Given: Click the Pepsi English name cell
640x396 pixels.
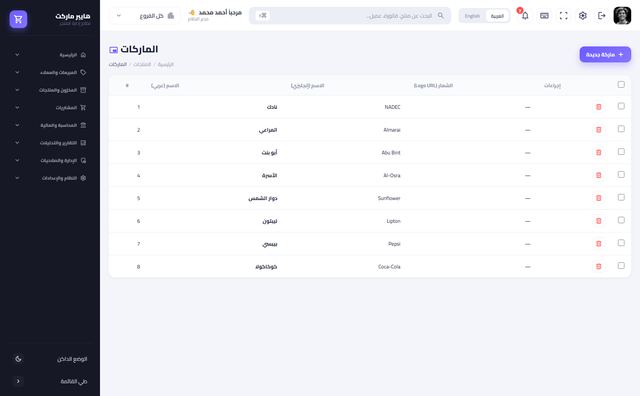Looking at the screenshot, I should click(394, 244).
